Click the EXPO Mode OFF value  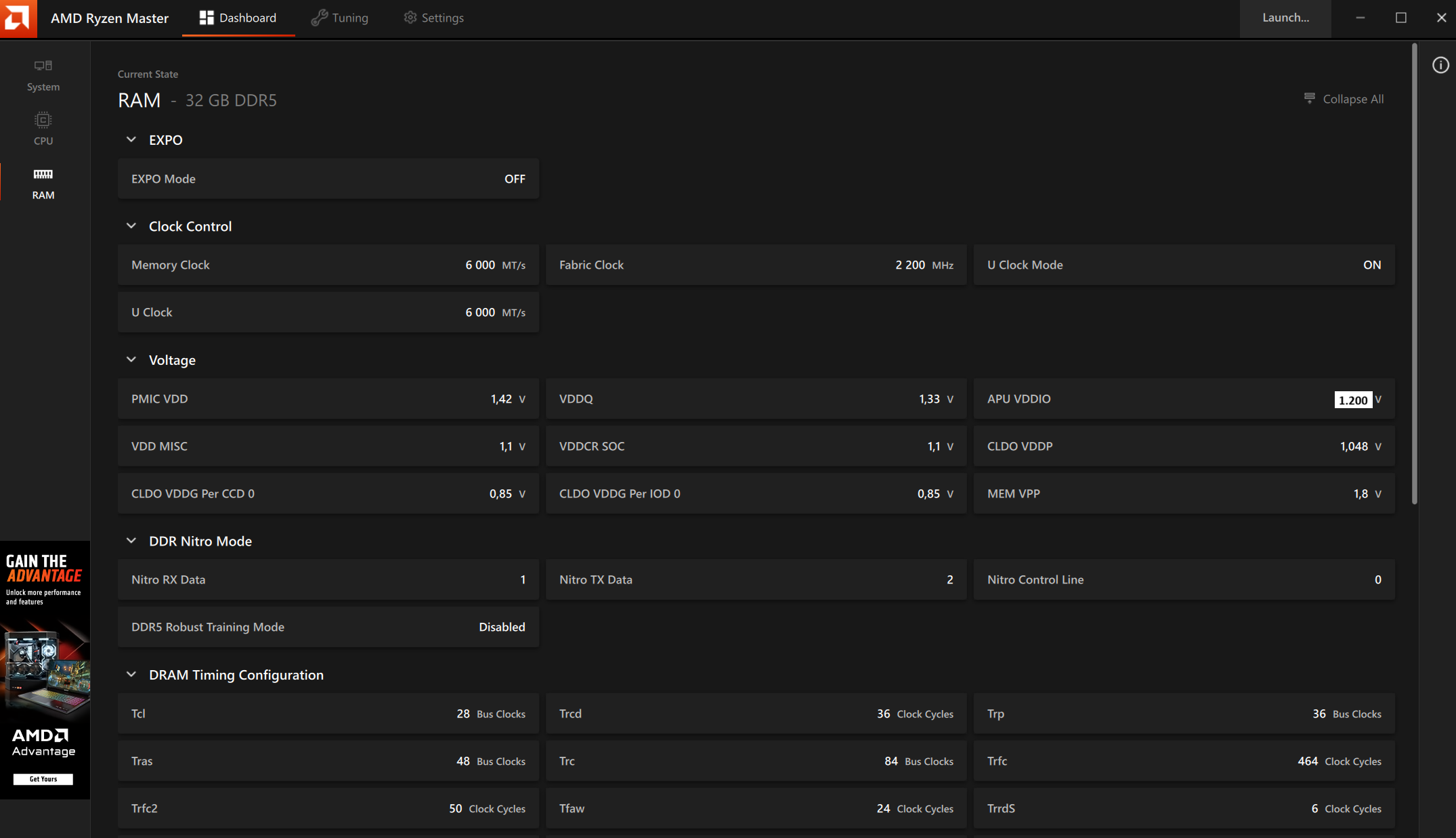click(515, 179)
